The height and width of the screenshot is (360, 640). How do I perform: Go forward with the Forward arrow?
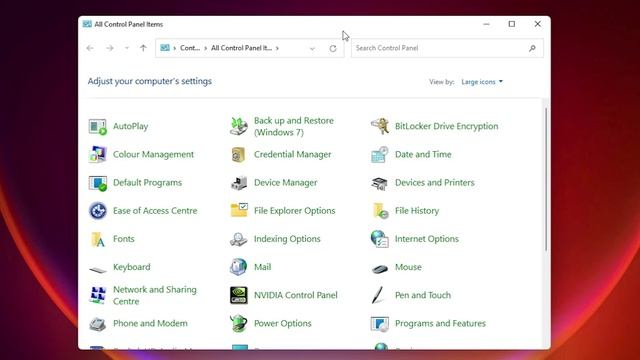[x=109, y=48]
